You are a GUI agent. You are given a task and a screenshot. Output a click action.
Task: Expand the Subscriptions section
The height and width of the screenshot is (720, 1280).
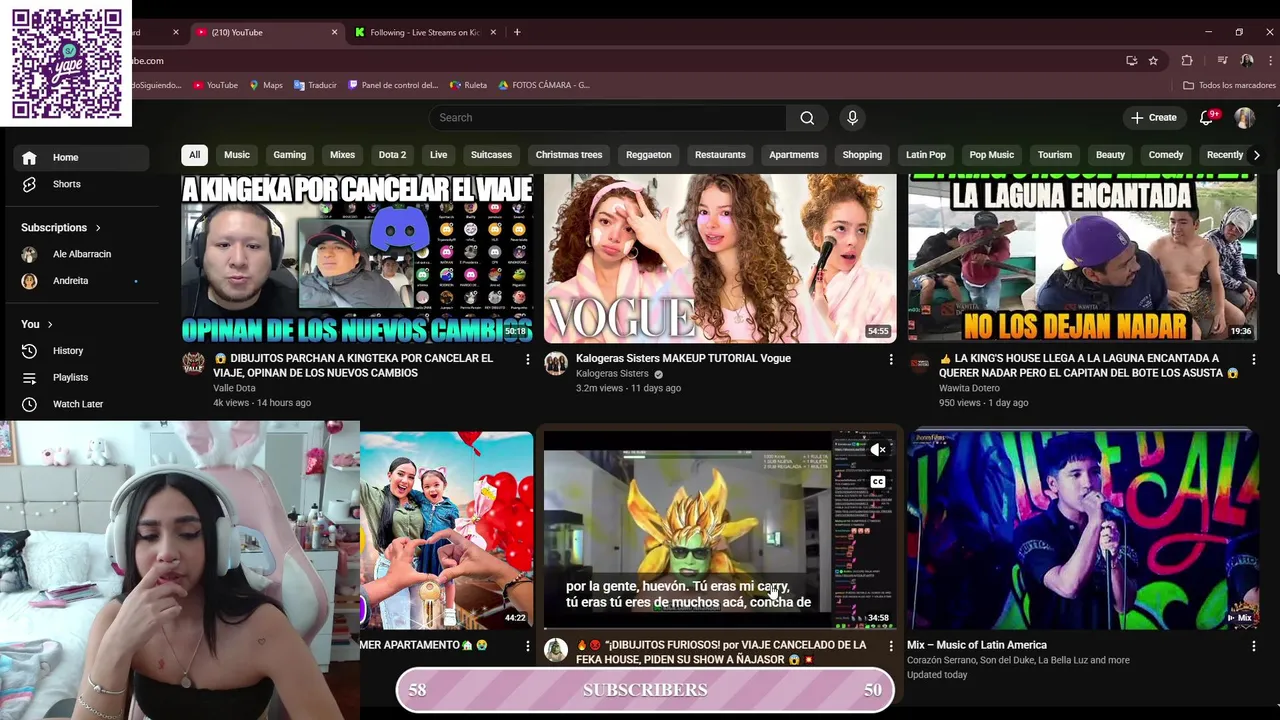point(61,228)
